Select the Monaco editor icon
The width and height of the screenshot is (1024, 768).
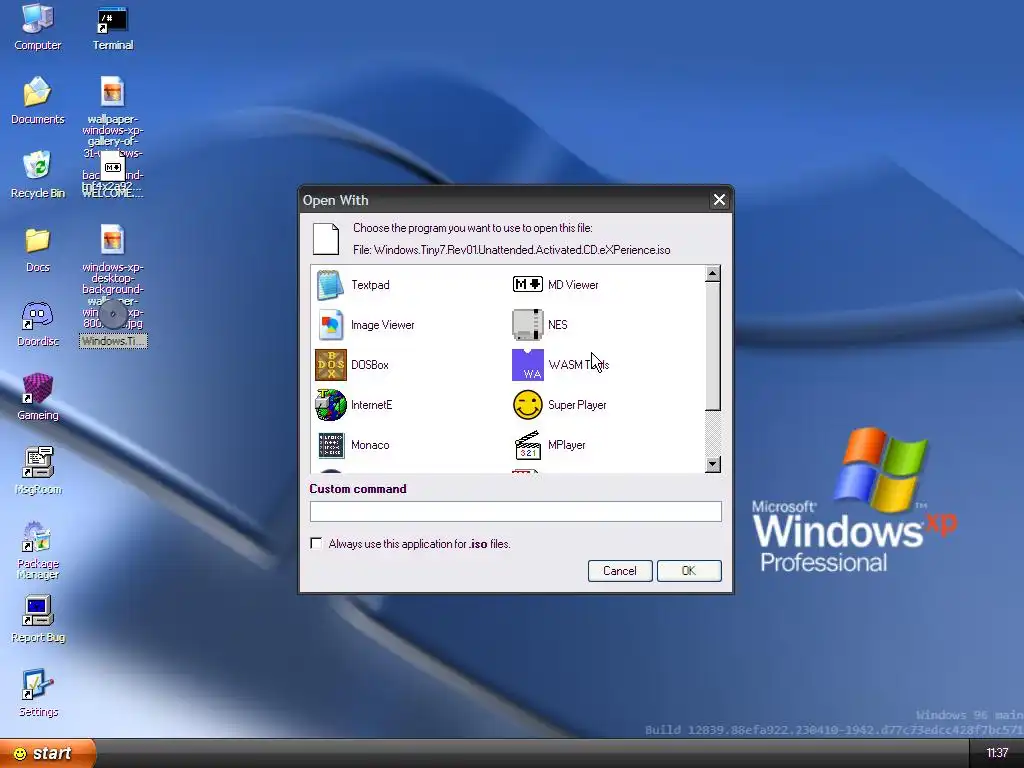[330, 445]
